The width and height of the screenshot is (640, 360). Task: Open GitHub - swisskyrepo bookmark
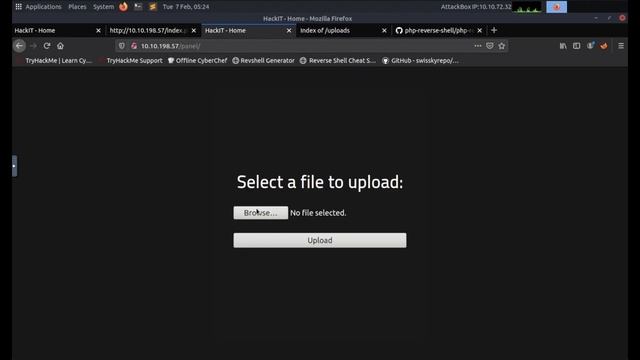420,60
